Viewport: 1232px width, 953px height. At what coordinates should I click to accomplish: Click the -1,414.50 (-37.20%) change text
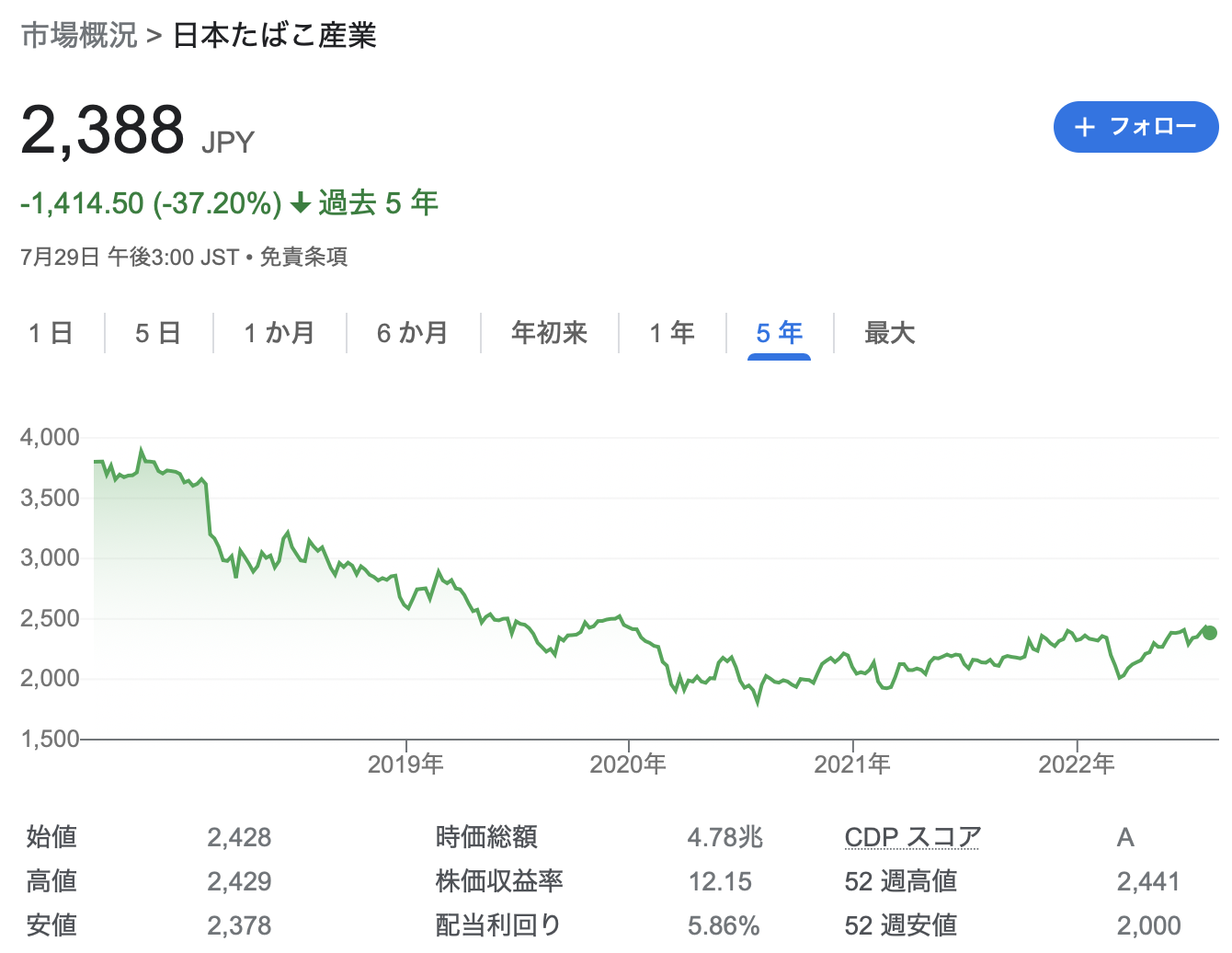(151, 202)
